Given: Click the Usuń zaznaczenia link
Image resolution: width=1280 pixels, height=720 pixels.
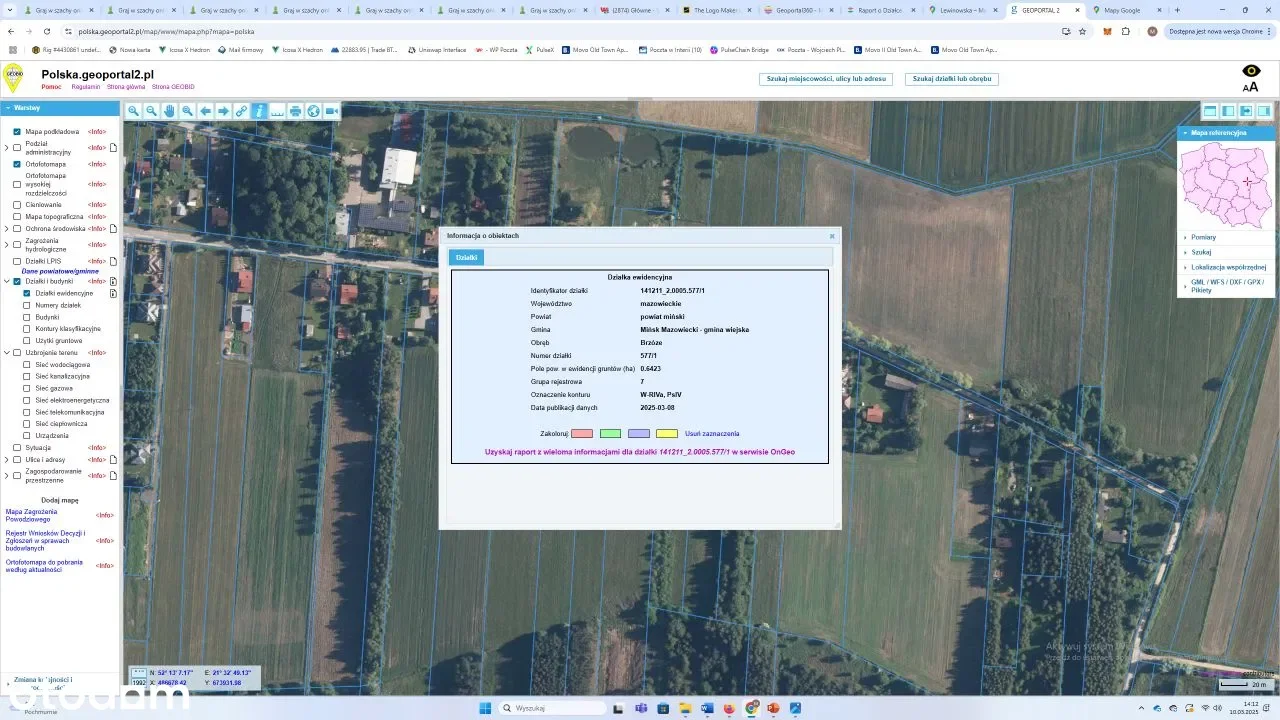Looking at the screenshot, I should (712, 434).
